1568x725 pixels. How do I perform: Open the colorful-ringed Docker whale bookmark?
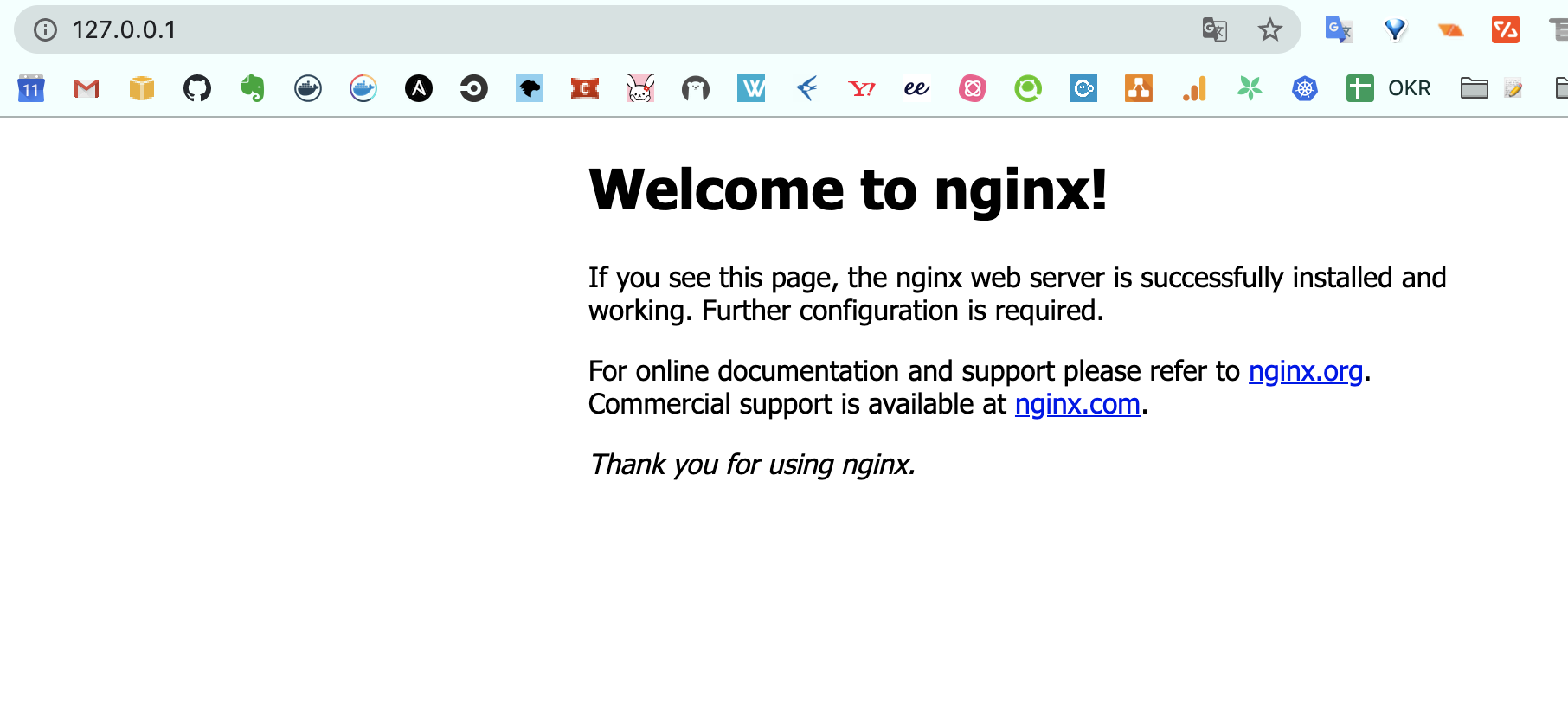363,88
